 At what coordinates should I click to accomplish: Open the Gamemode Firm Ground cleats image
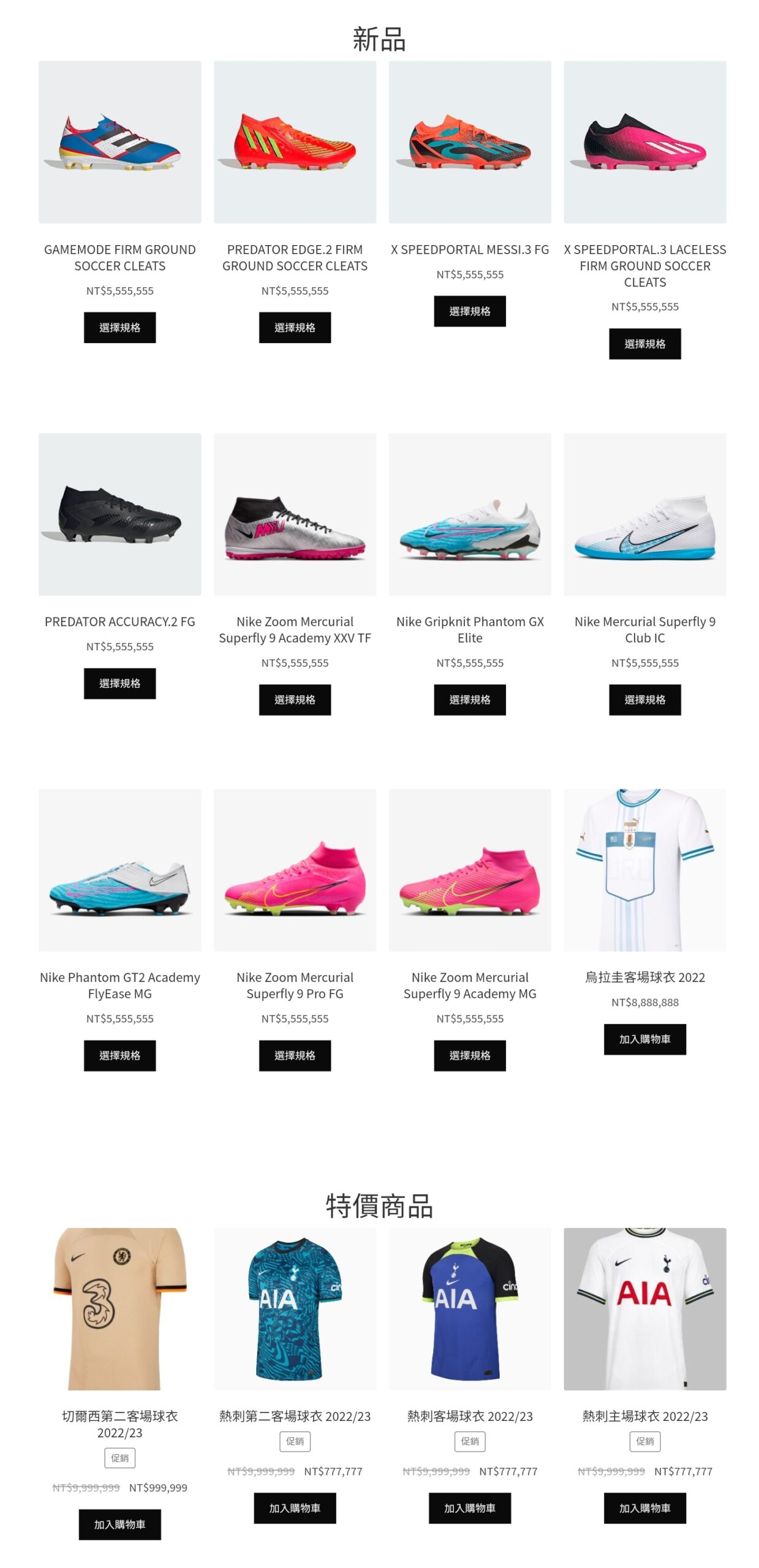[x=119, y=141]
